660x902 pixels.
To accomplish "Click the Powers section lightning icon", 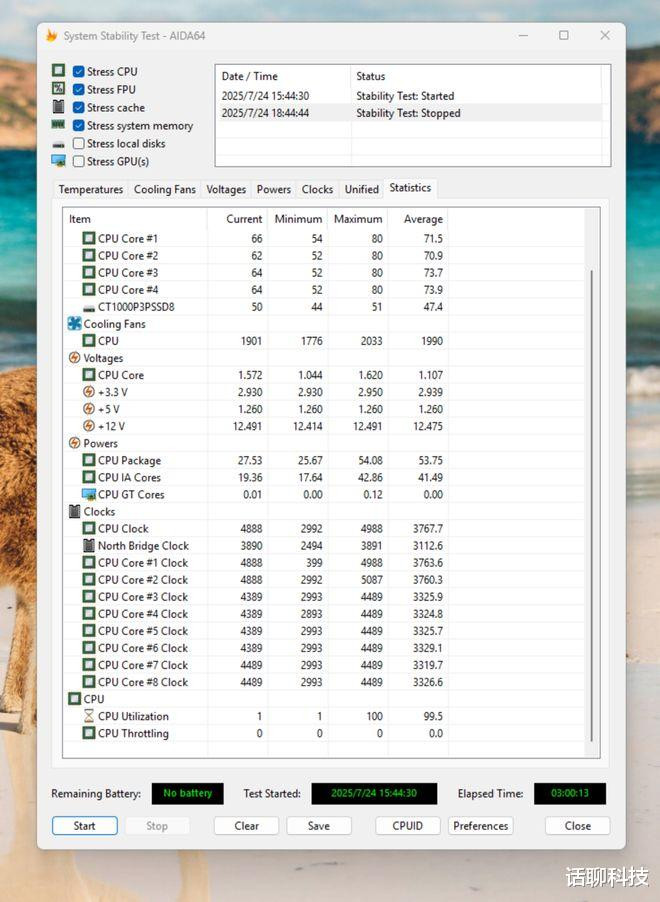I will click(x=74, y=443).
